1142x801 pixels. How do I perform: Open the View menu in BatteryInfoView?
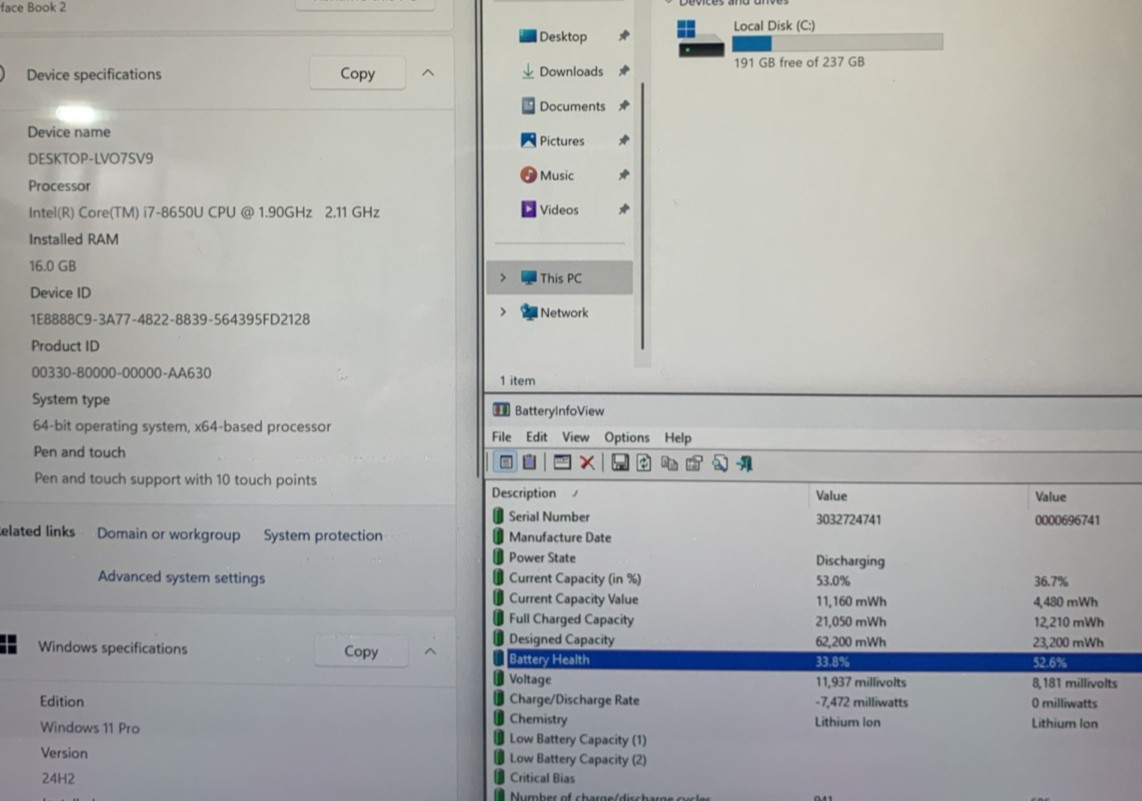tap(575, 437)
